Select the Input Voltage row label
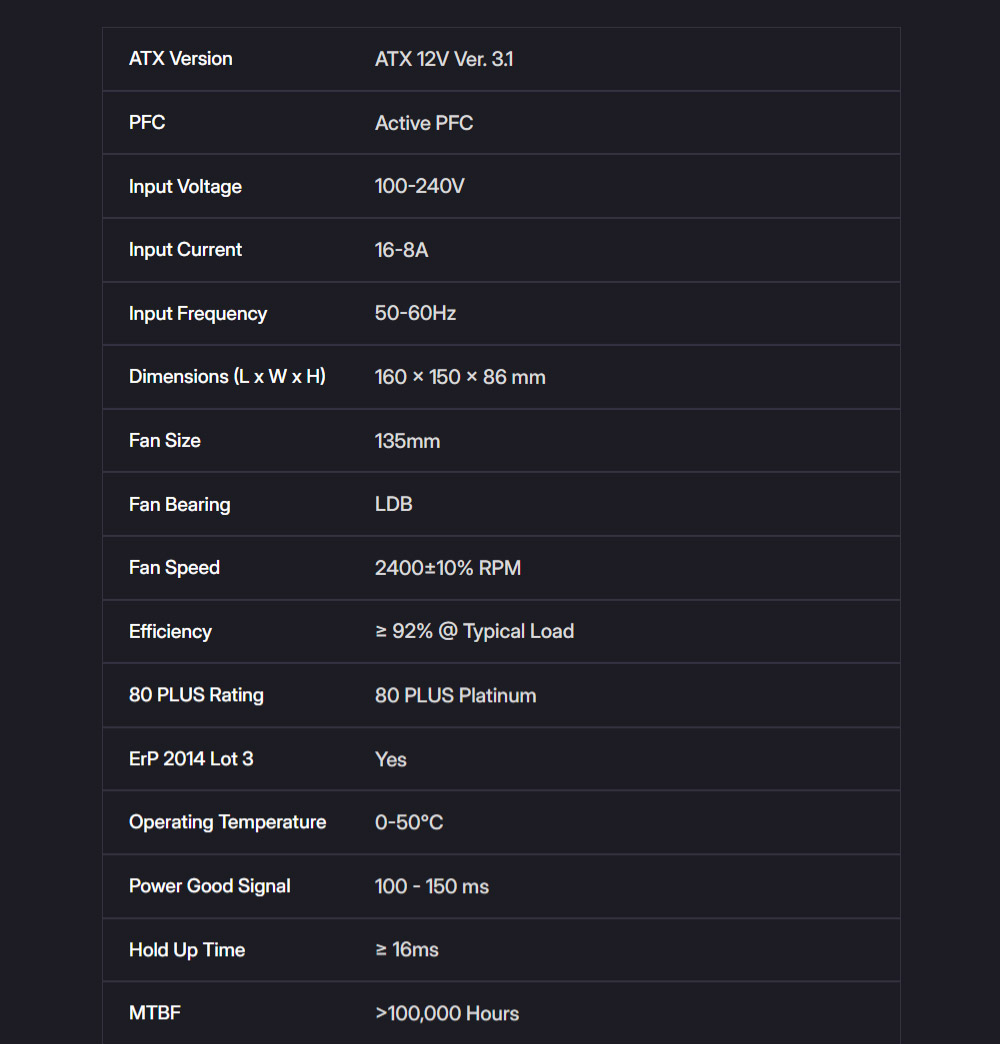 tap(185, 186)
